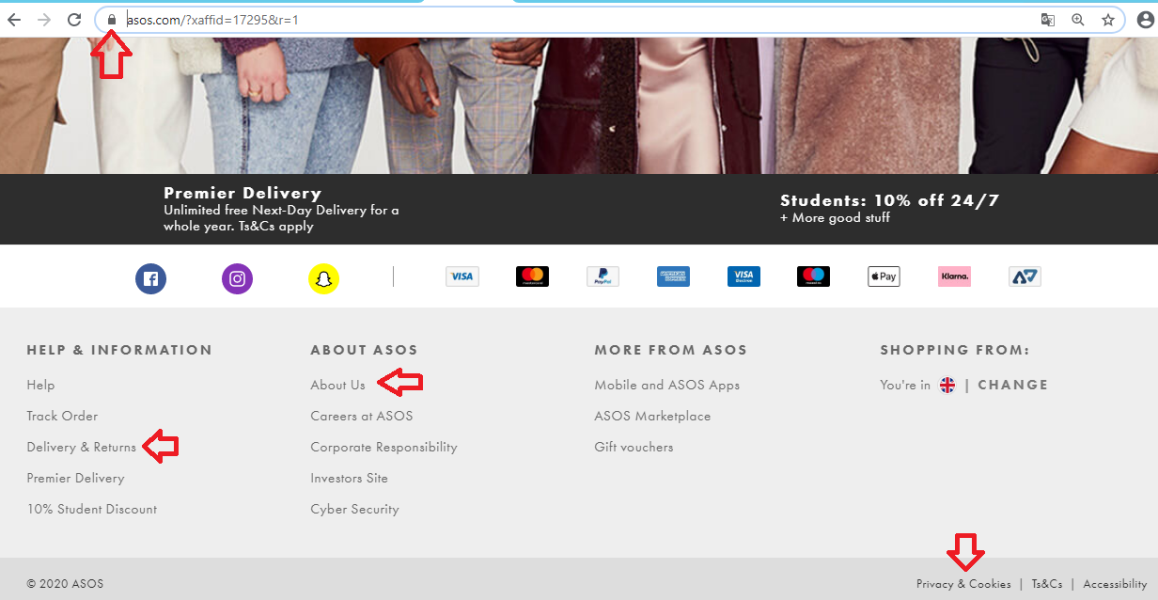
Task: Click the Students 10% off banner
Action: (889, 207)
